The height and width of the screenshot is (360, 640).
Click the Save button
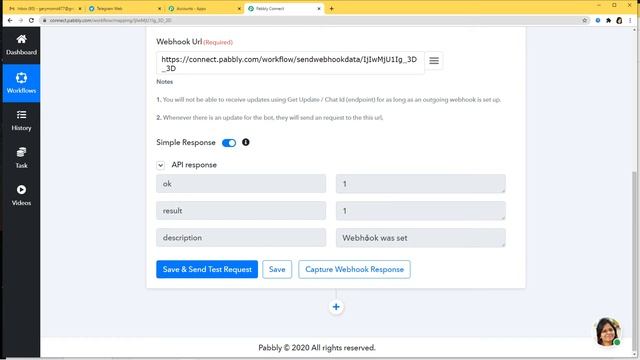(277, 269)
